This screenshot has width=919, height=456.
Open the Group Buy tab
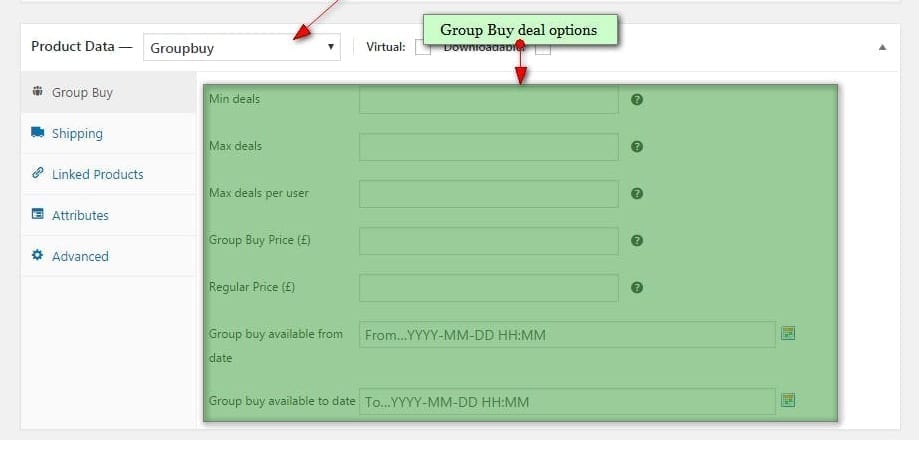pos(108,93)
